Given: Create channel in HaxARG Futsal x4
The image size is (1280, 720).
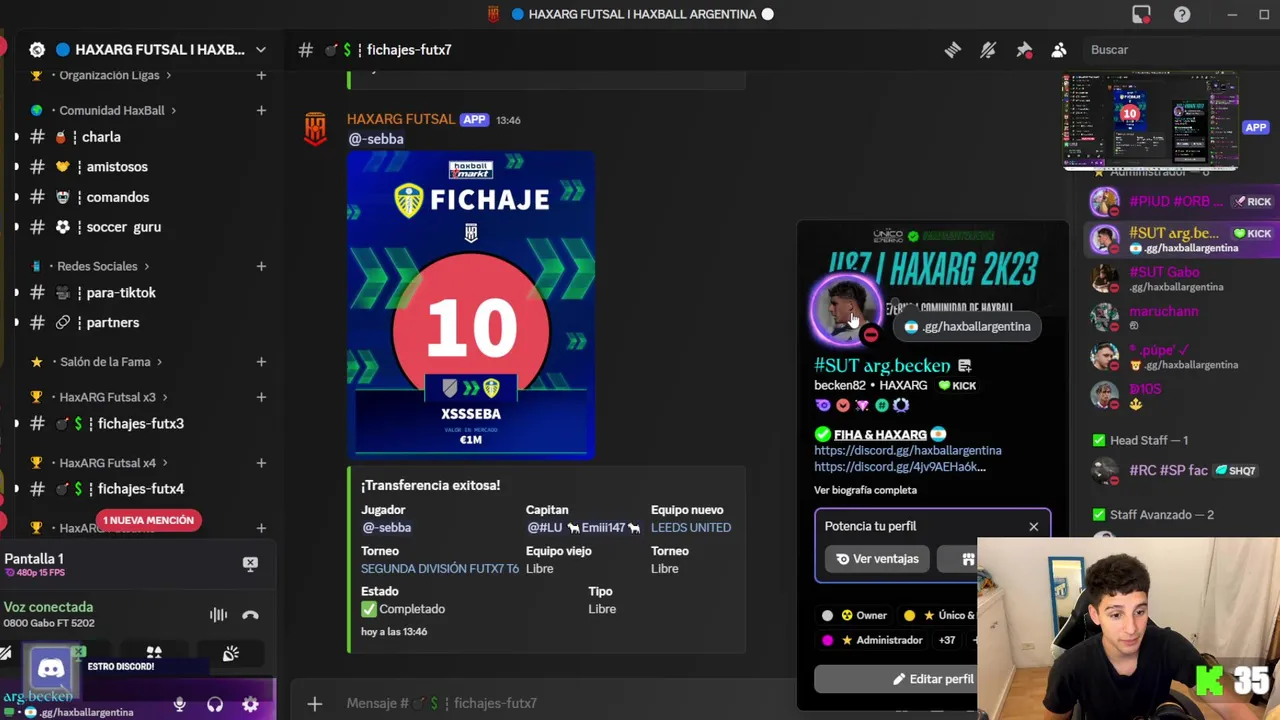Looking at the screenshot, I should click(261, 463).
